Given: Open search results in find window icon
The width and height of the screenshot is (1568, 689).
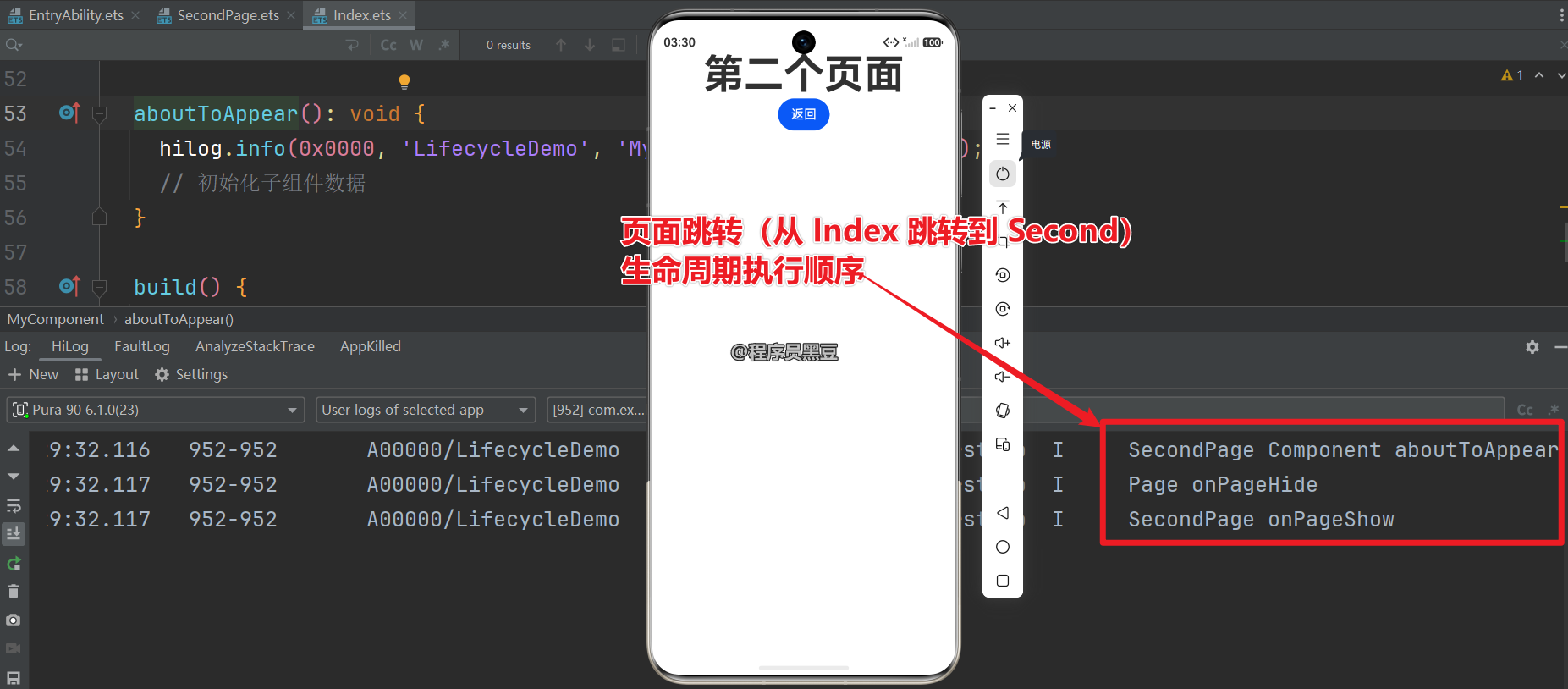Looking at the screenshot, I should [x=619, y=45].
